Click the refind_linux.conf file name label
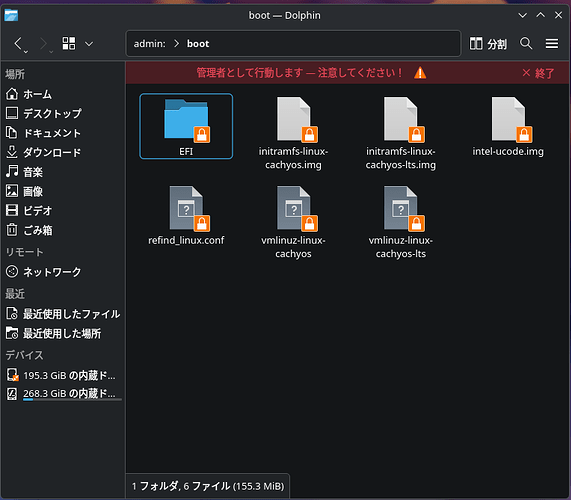571x500 pixels. coord(186,240)
